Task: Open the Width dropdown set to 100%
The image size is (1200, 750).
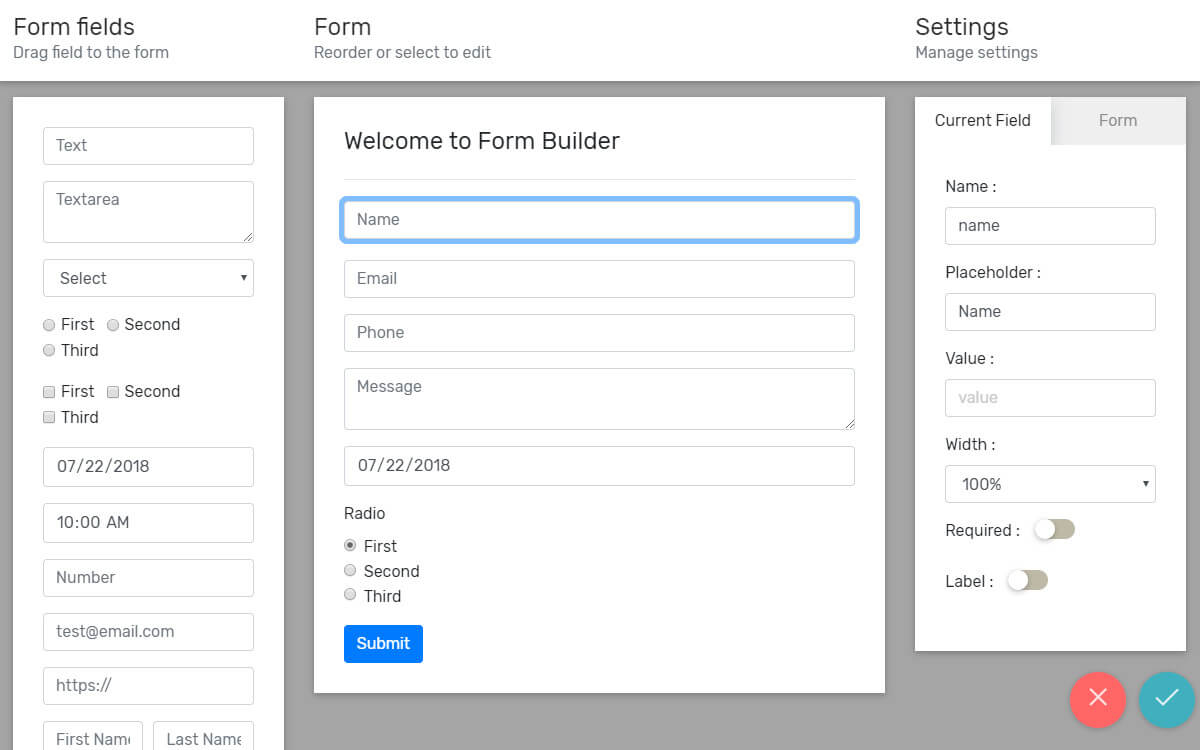Action: coord(1050,484)
